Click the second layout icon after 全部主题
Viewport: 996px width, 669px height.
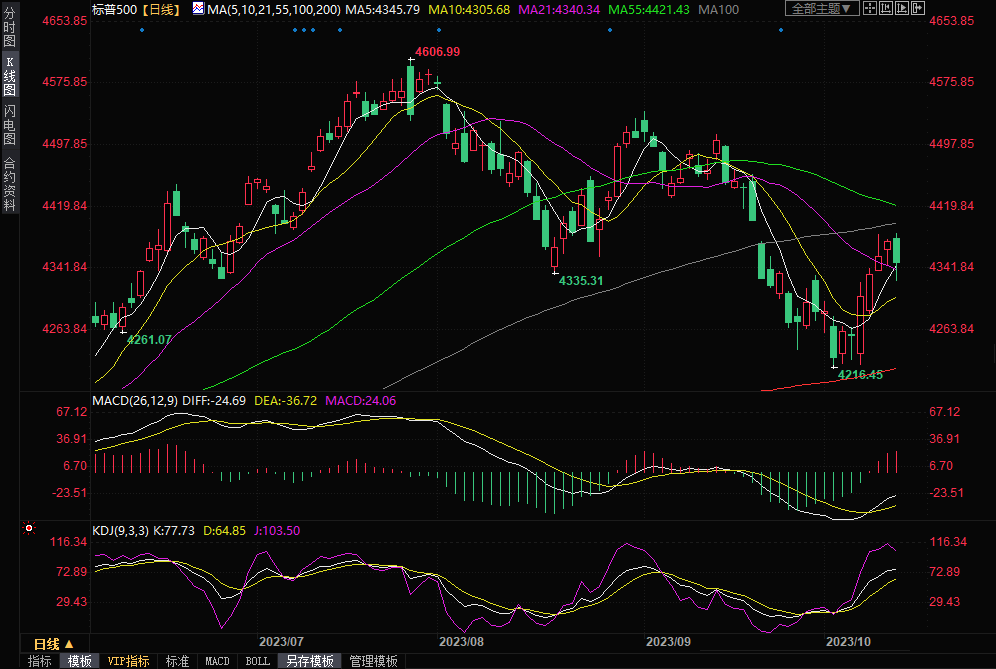tap(884, 9)
